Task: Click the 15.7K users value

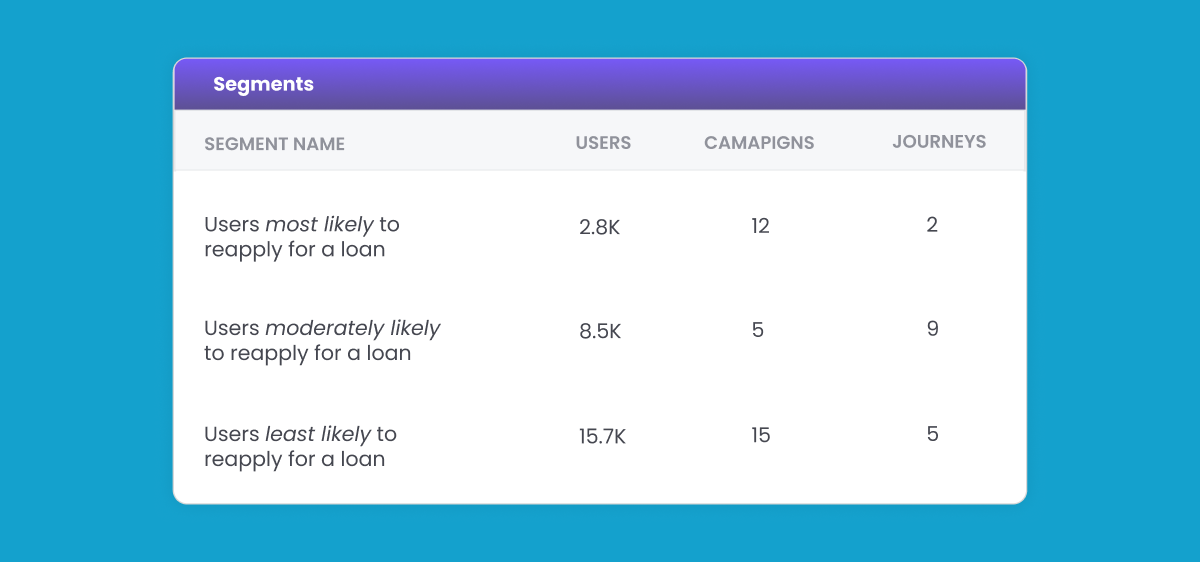Action: [x=602, y=436]
